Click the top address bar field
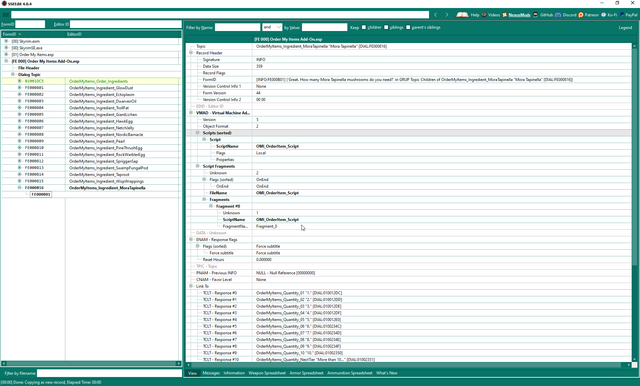Image resolution: width=640 pixels, height=386 pixels. pos(220,15)
